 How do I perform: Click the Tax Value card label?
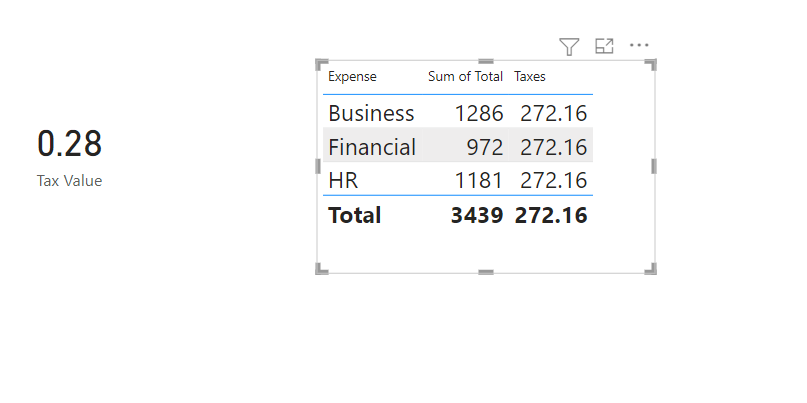(x=69, y=181)
